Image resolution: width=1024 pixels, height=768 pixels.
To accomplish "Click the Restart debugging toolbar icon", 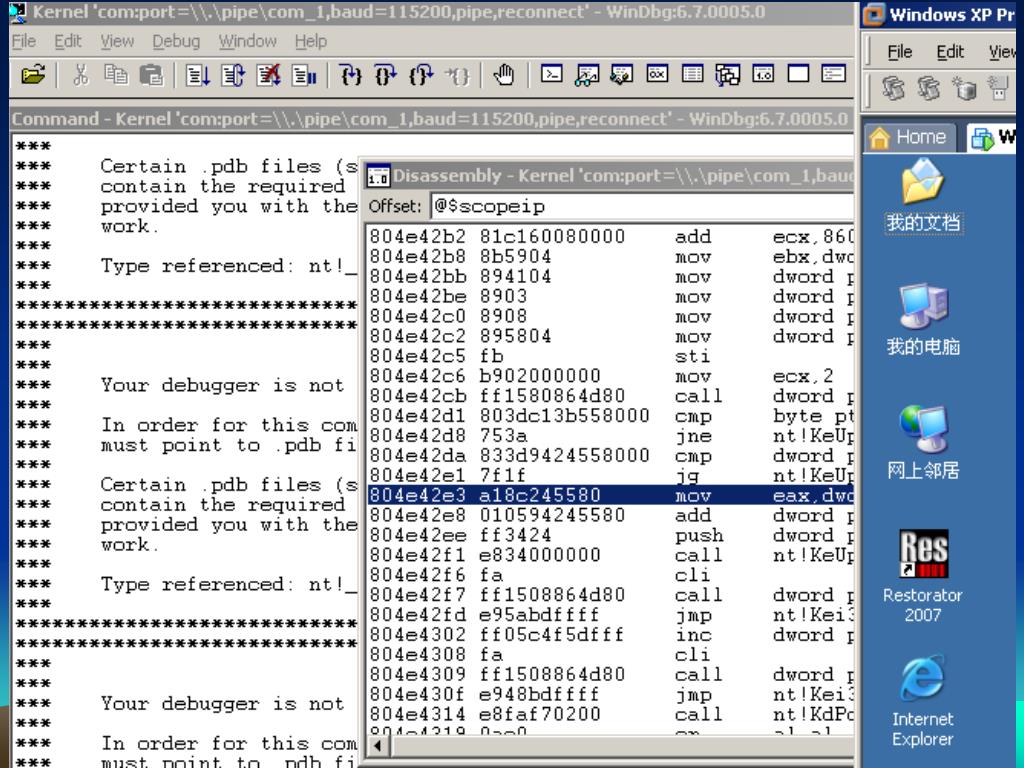I will coord(232,75).
